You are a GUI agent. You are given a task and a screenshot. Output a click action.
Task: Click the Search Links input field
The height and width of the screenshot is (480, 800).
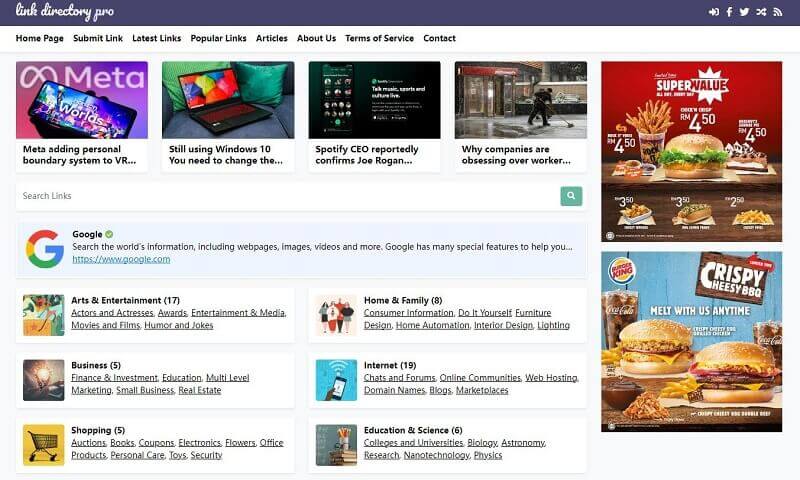coord(288,196)
